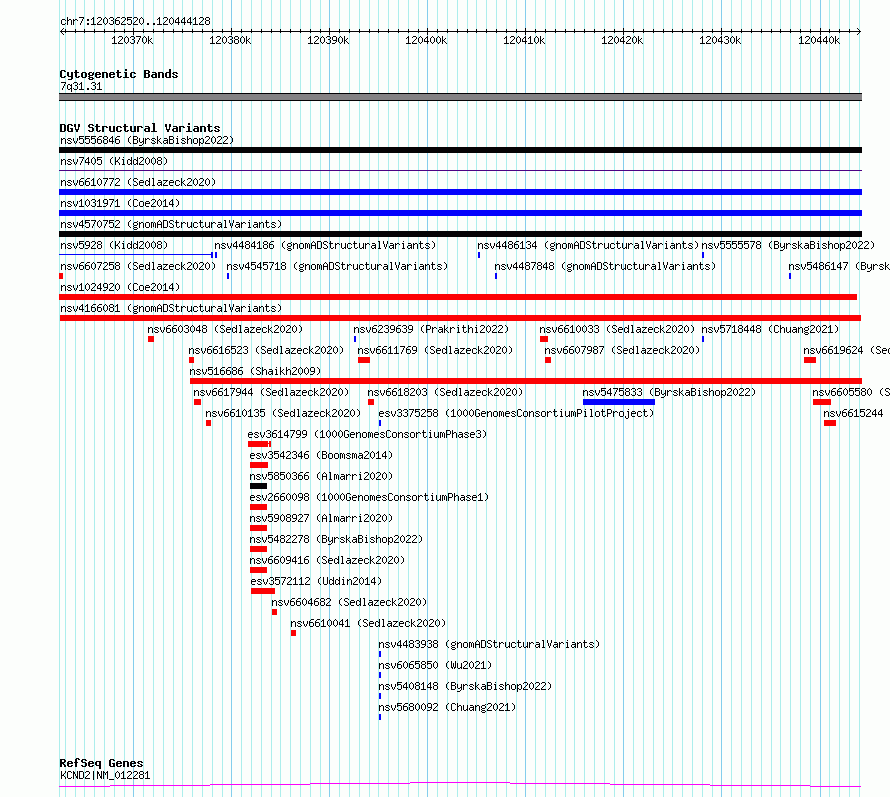The image size is (890, 797).
Task: Click nsv5908927 (Almarri2020) label
Action: click(x=321, y=518)
